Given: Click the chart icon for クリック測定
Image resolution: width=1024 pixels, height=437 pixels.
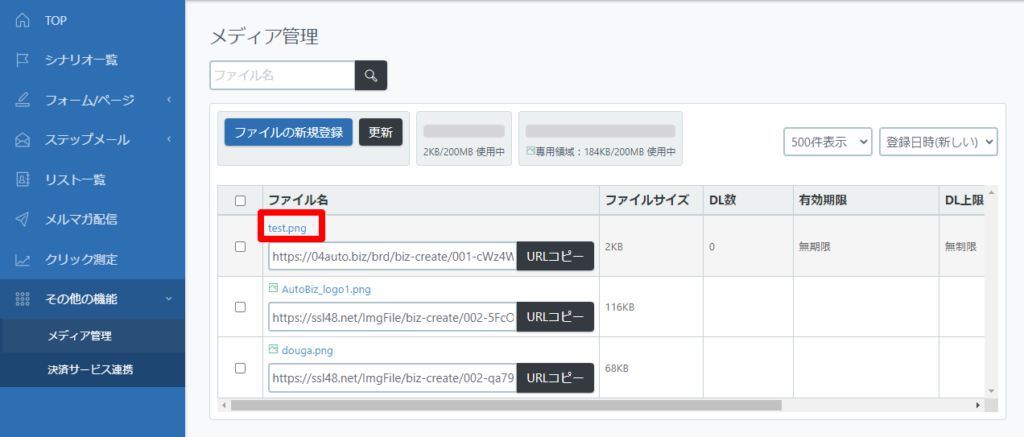Looking at the screenshot, I should (23, 260).
